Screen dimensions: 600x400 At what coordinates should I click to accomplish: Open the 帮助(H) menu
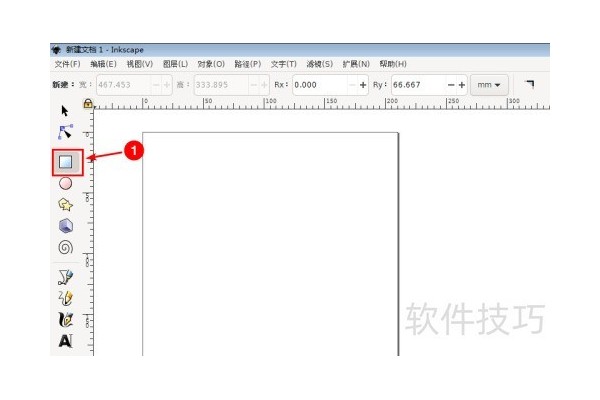pyautogui.click(x=393, y=64)
